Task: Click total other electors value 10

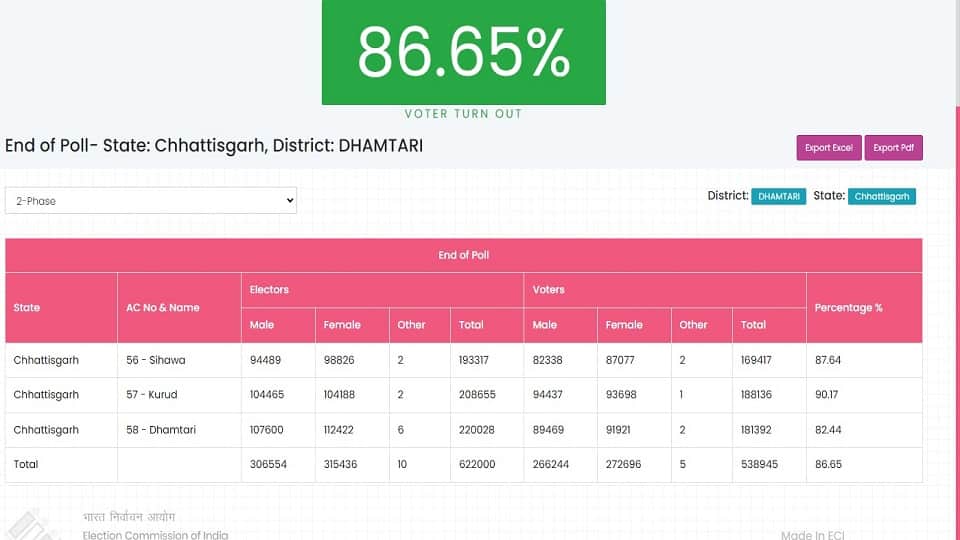Action: coord(402,464)
